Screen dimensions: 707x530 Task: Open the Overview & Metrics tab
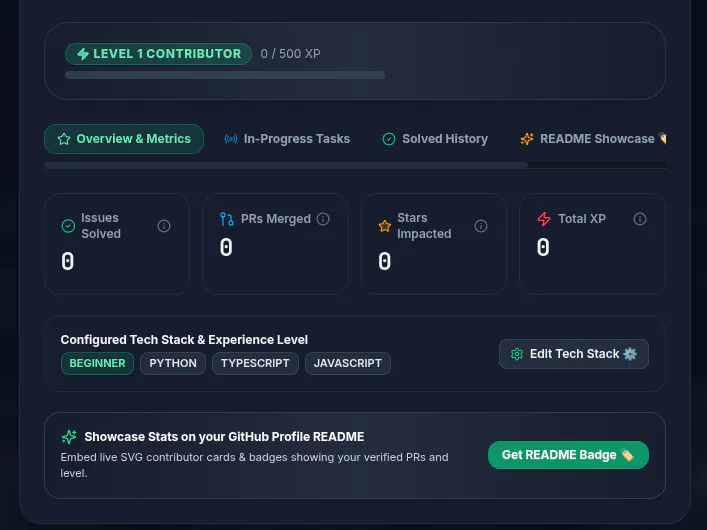pos(124,139)
